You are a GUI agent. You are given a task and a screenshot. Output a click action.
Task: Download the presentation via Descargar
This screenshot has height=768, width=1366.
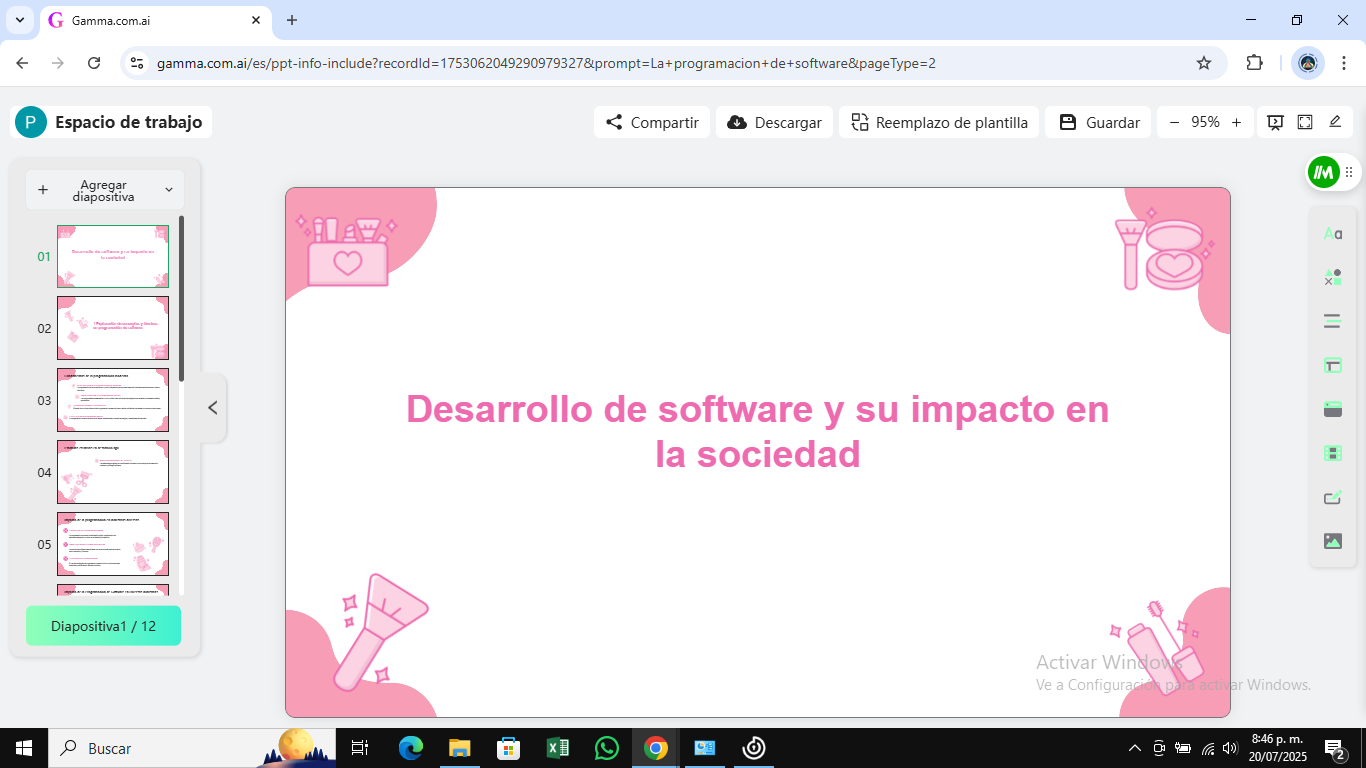pyautogui.click(x=774, y=122)
